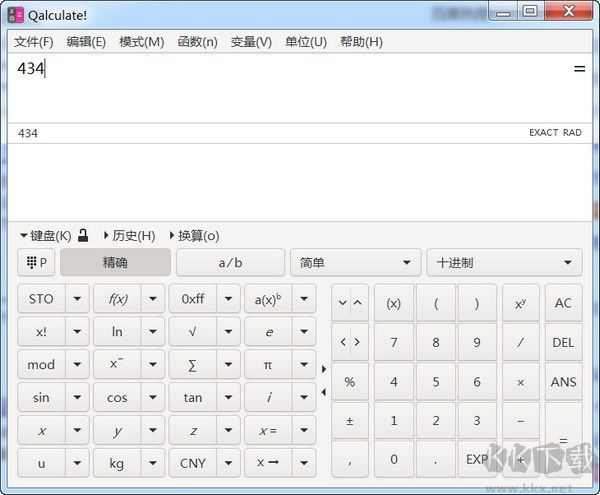Open the 模式(M) menu
This screenshot has height=495, width=600.
tap(141, 42)
